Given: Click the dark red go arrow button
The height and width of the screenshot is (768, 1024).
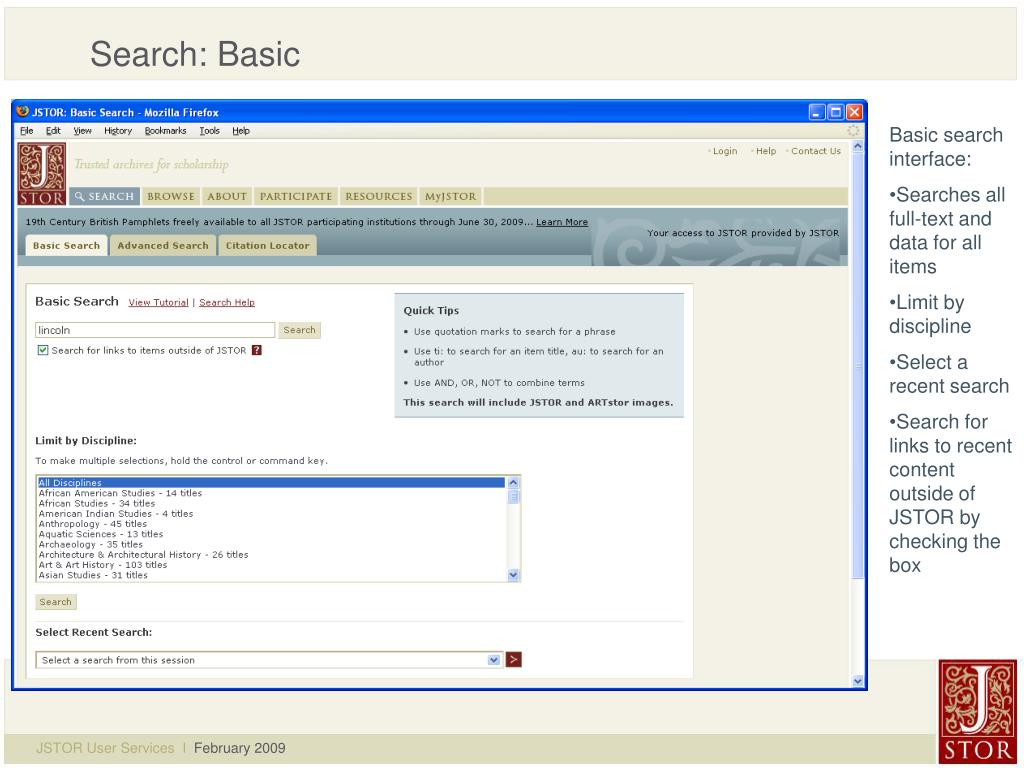Looking at the screenshot, I should point(514,660).
